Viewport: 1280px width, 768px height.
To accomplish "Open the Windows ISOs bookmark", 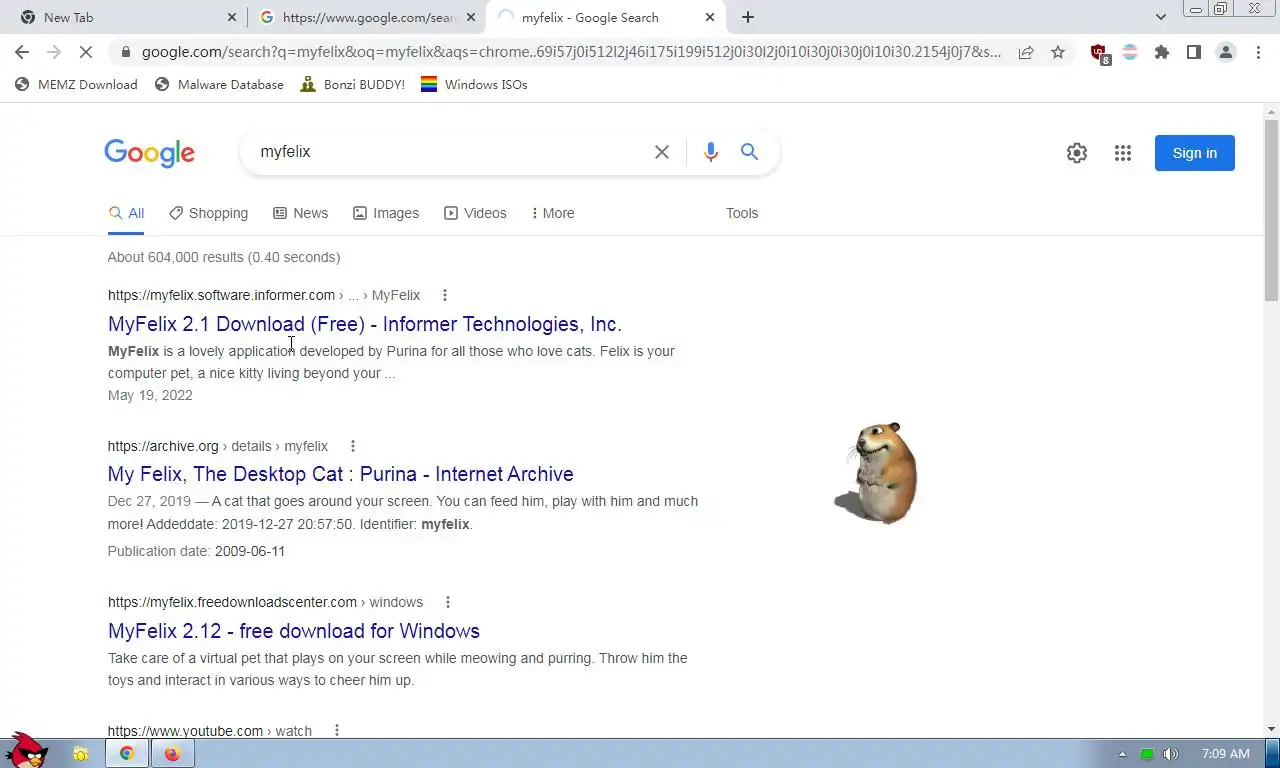I will (x=474, y=84).
